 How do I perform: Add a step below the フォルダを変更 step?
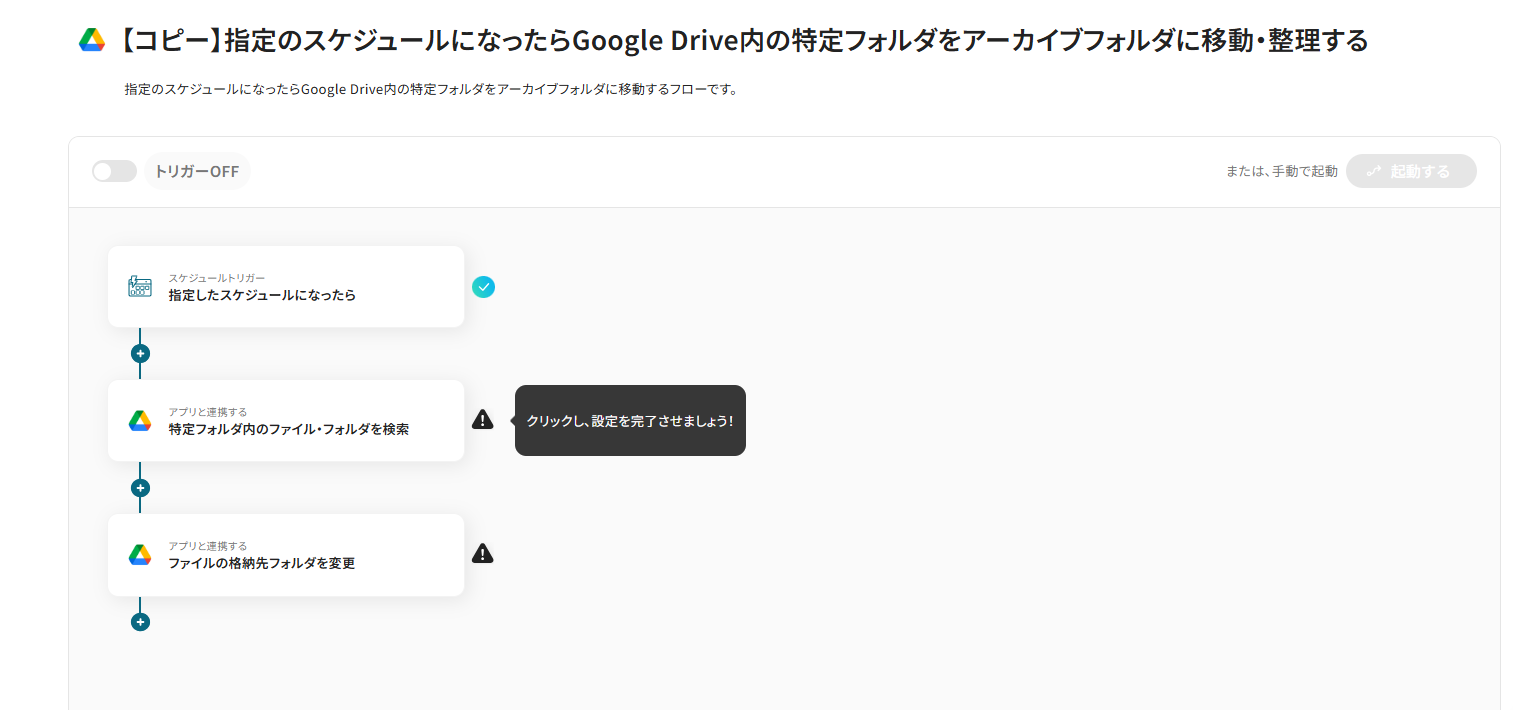[x=140, y=622]
